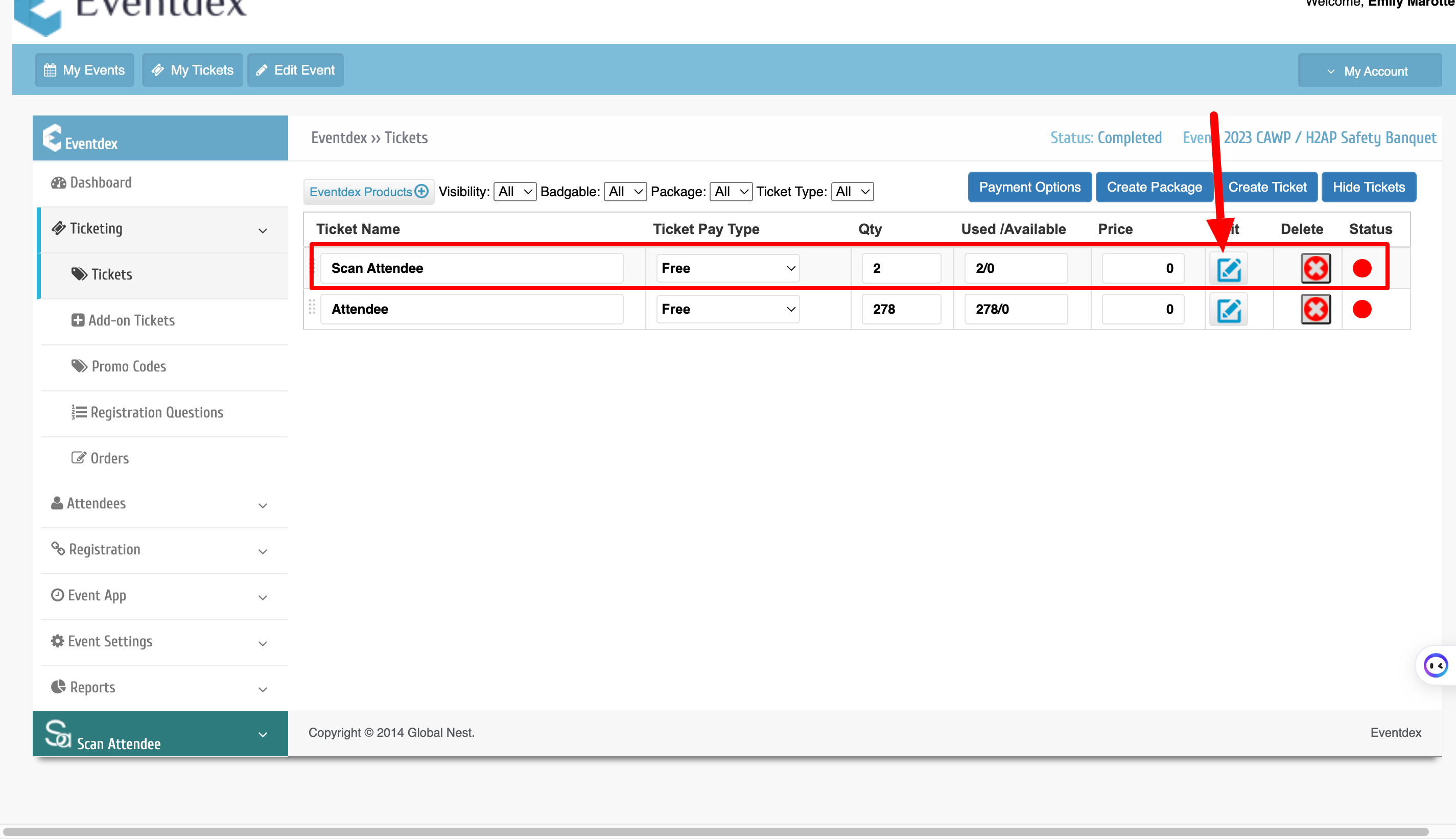The height and width of the screenshot is (839, 1456).
Task: Open Promo Codes in sidebar
Action: pyautogui.click(x=128, y=366)
